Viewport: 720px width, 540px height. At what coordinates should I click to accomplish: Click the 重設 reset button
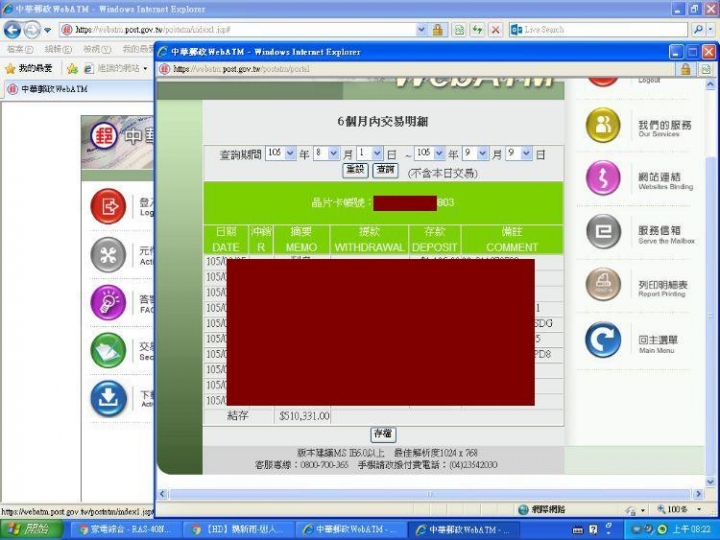355,170
